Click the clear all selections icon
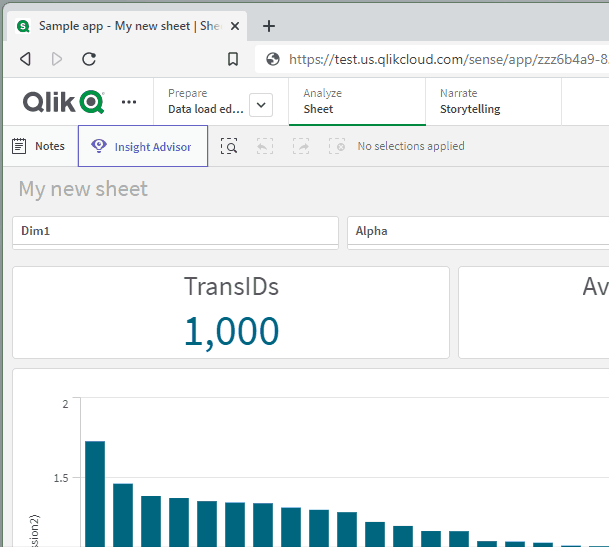 pyautogui.click(x=337, y=147)
